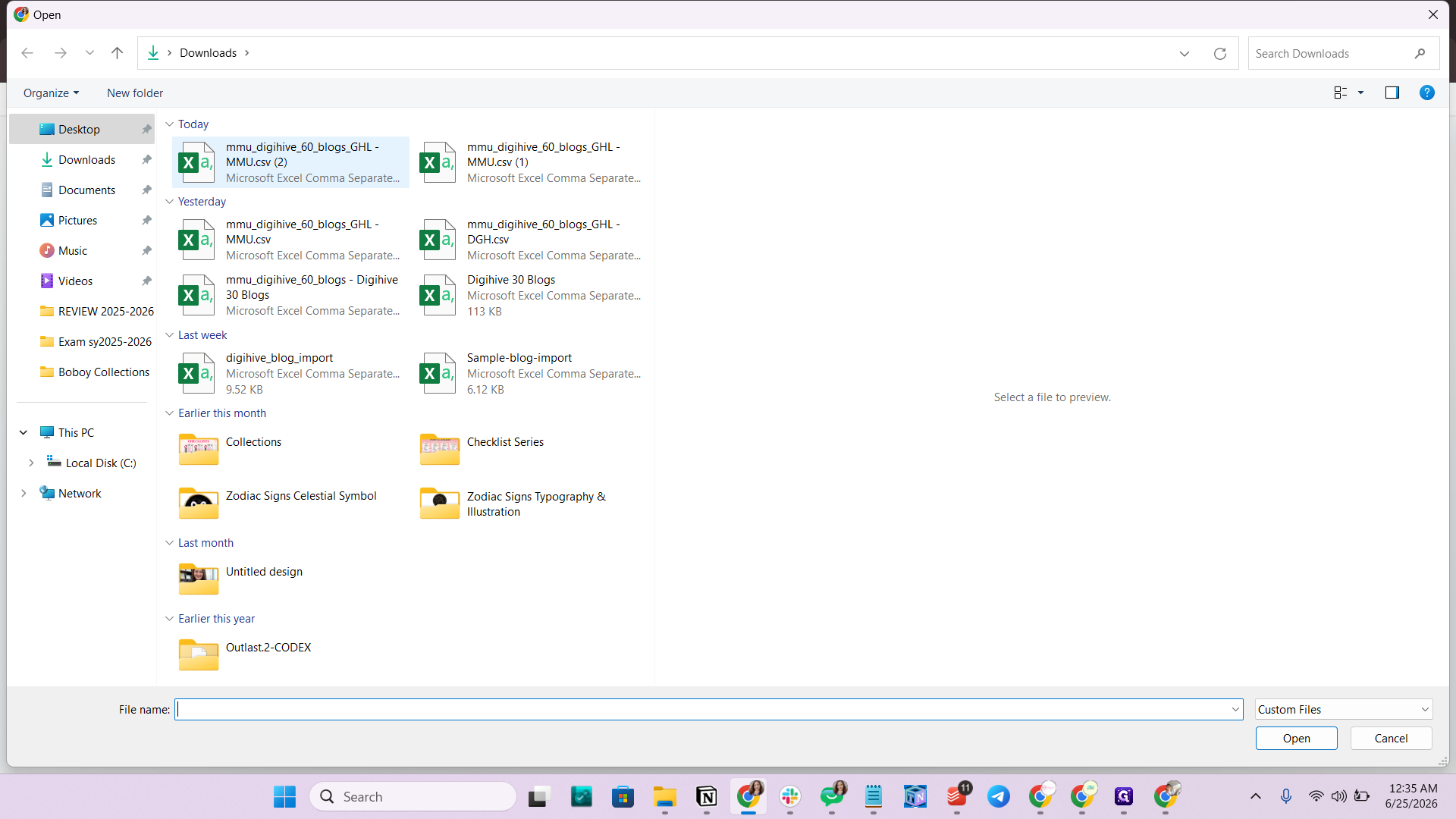The width and height of the screenshot is (1456, 819).
Task: Open the Task View taskbar icon
Action: (538, 796)
